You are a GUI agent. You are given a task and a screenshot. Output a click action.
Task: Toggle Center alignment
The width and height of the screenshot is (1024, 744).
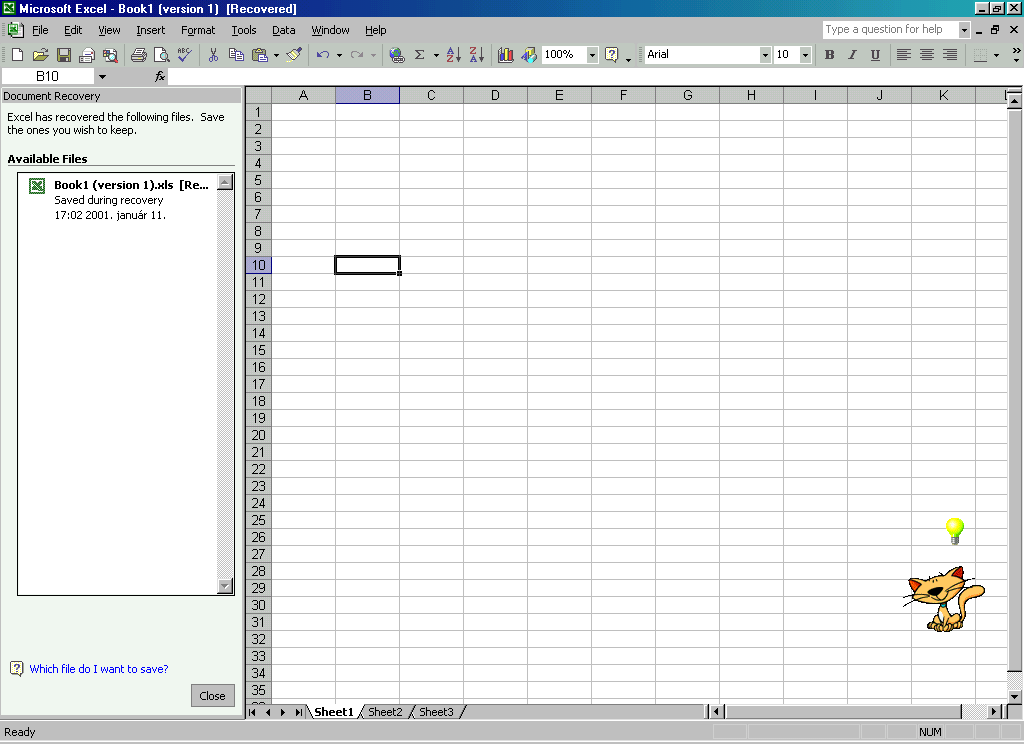pyautogui.click(x=927, y=55)
